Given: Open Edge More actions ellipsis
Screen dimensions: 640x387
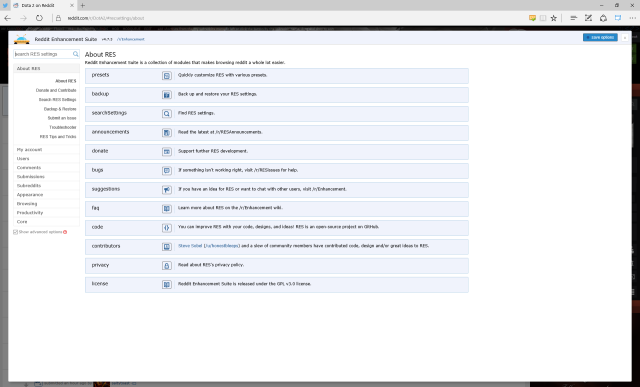Looking at the screenshot, I should (633, 18).
